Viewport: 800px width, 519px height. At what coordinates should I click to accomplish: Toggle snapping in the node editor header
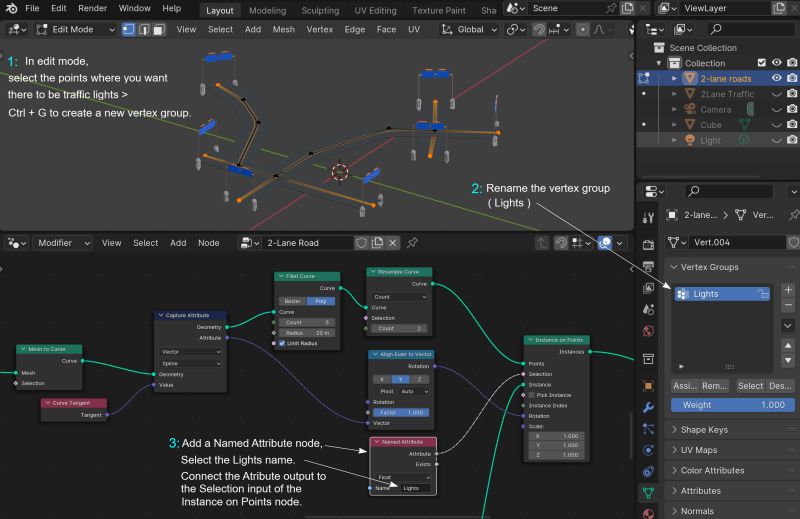click(x=561, y=243)
